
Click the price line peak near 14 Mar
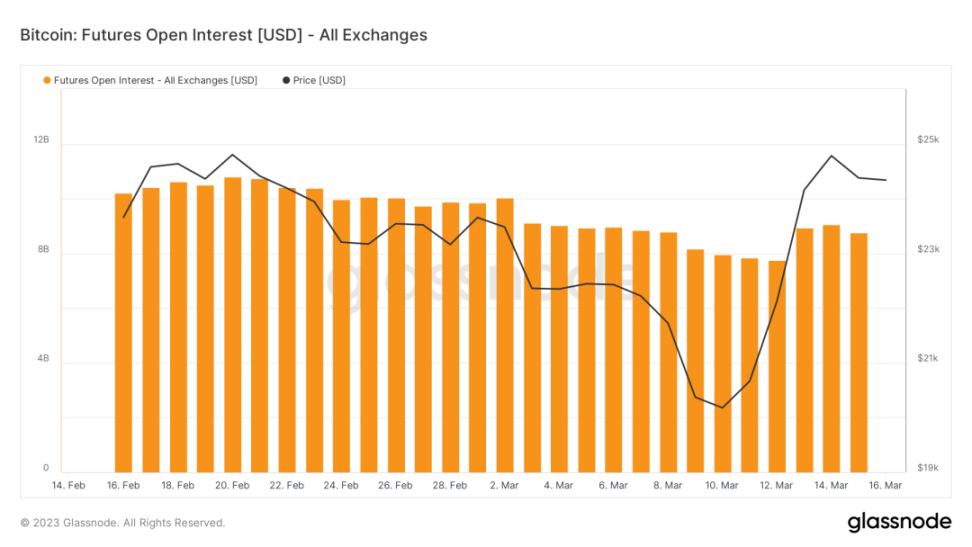(x=831, y=156)
